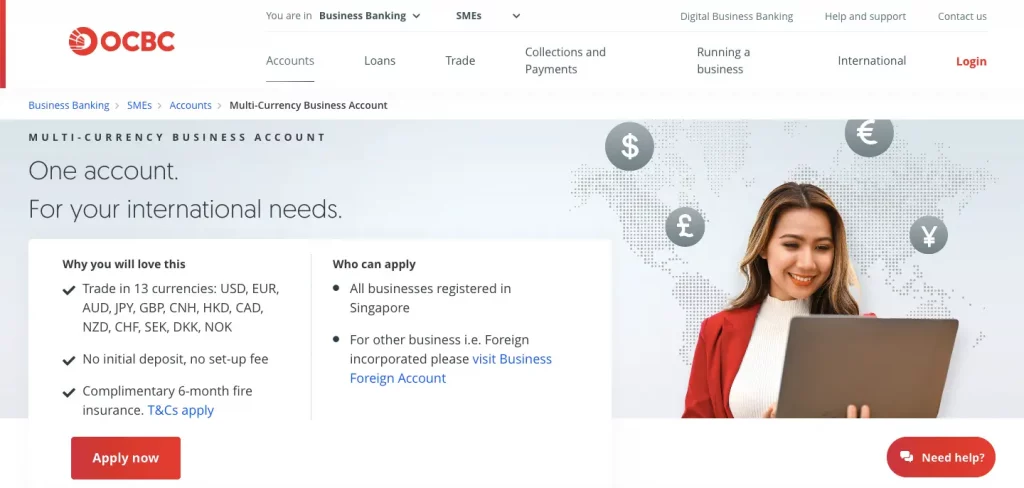
Task: Click the dollar currency icon
Action: pos(630,146)
